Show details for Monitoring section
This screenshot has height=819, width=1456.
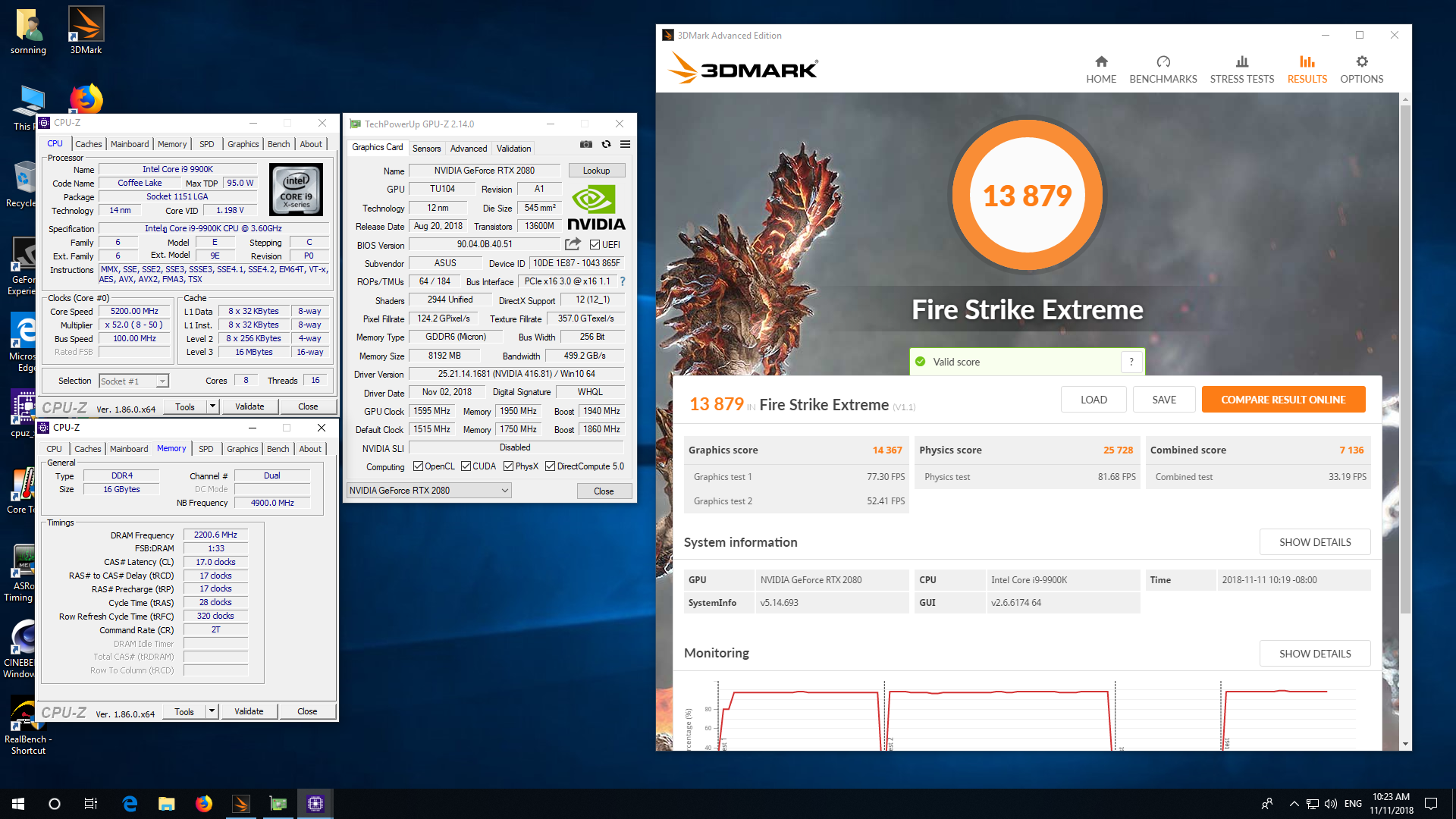tap(1315, 654)
